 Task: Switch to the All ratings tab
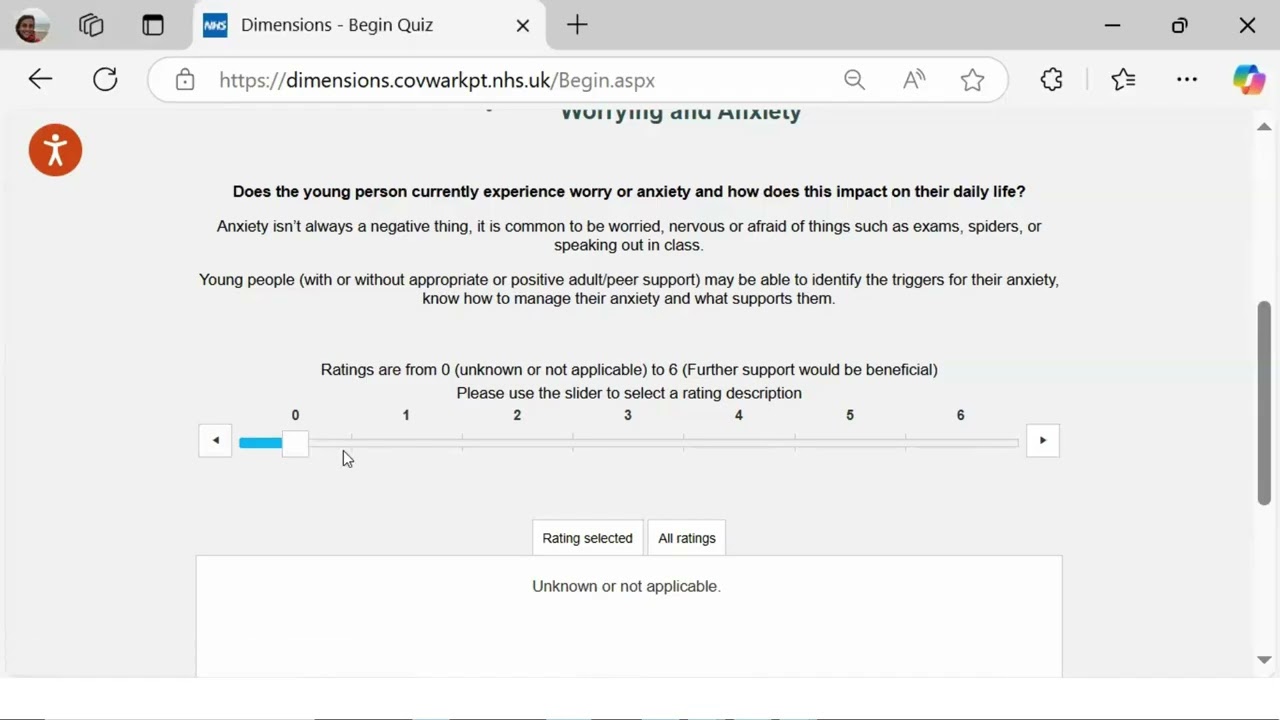click(687, 538)
